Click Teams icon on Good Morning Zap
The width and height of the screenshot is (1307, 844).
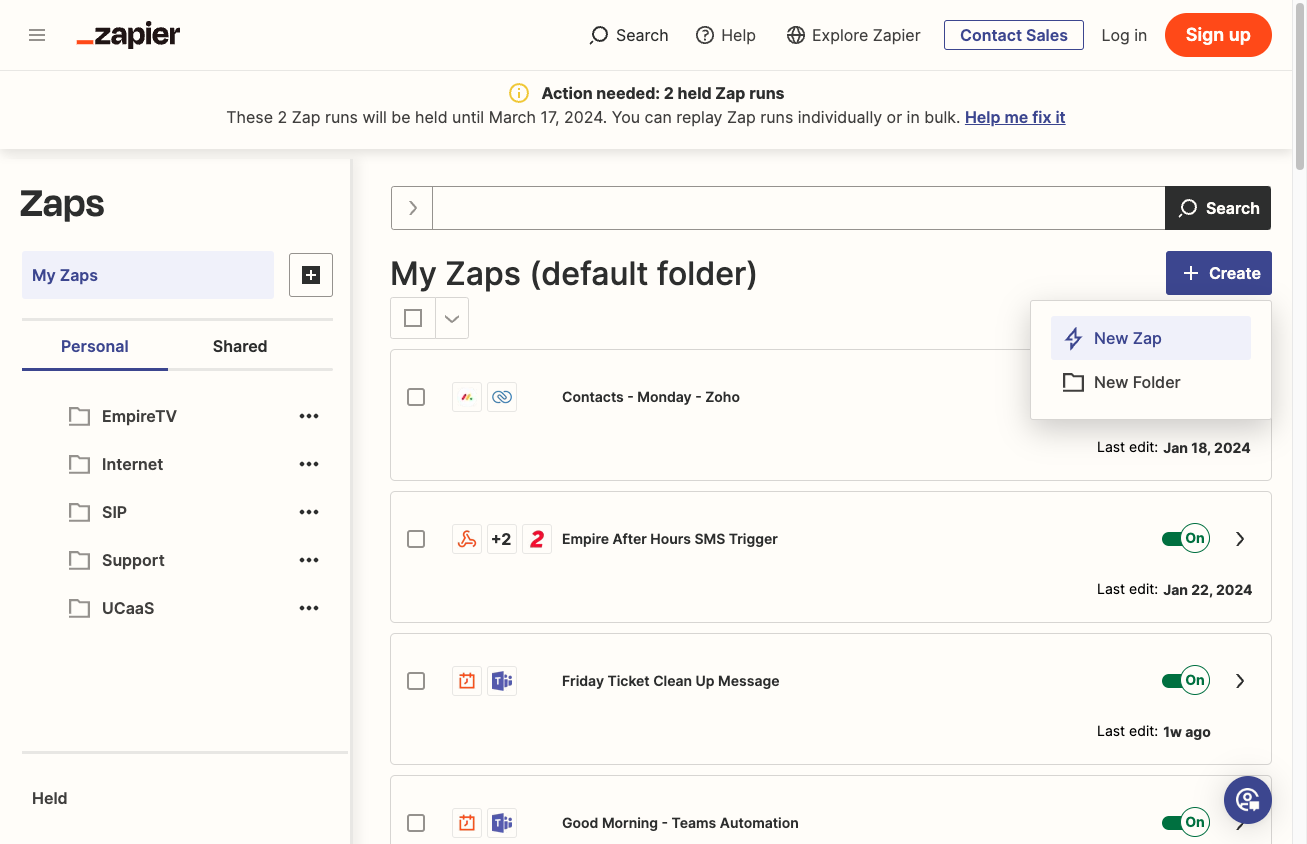click(502, 823)
